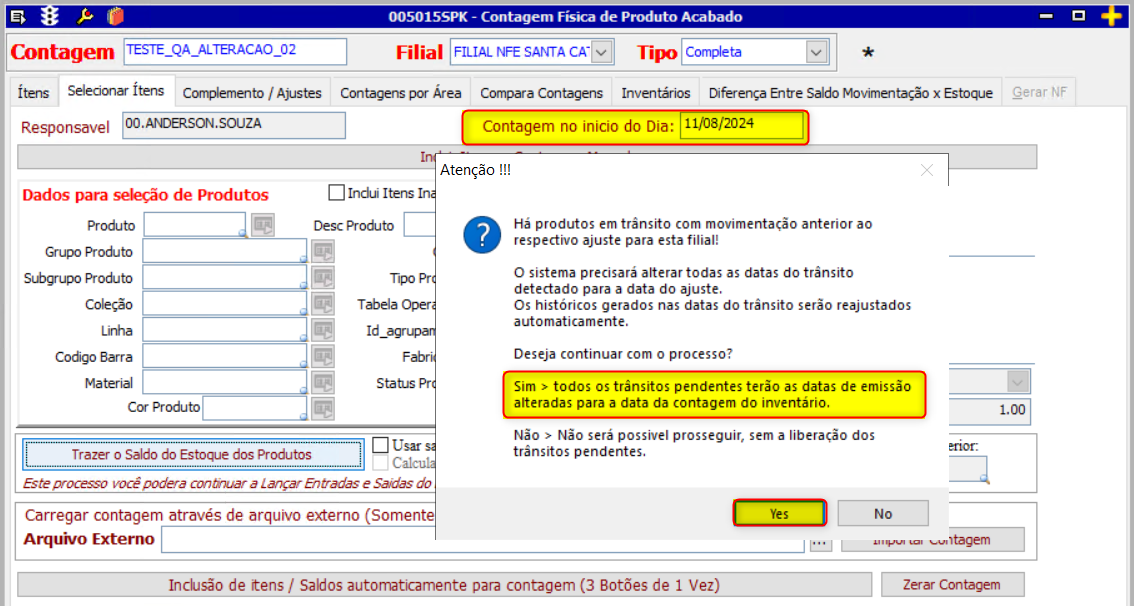The image size is (1134, 606).
Task: Open the Inventários tab
Action: click(x=656, y=93)
